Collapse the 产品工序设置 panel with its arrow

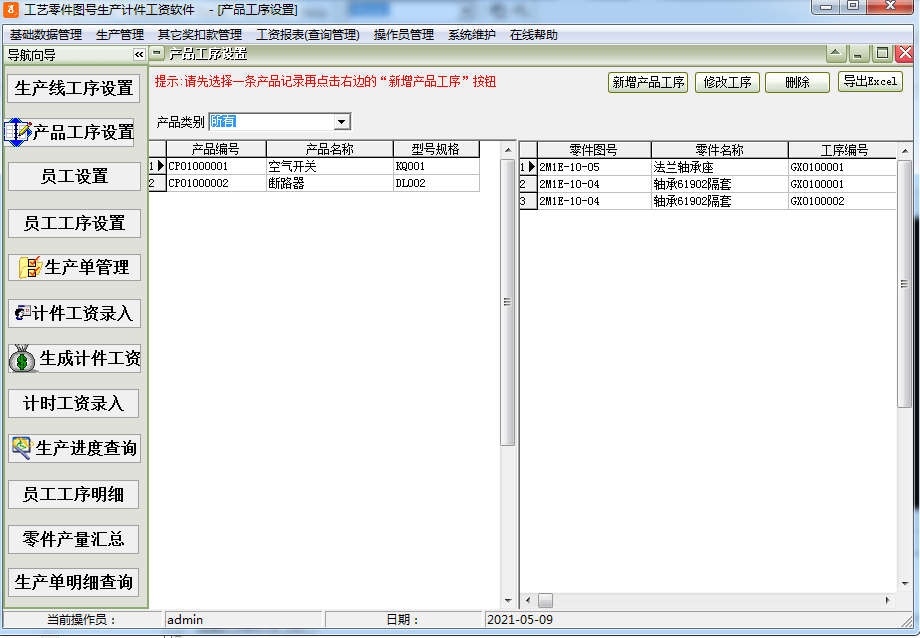pyautogui.click(x=833, y=54)
